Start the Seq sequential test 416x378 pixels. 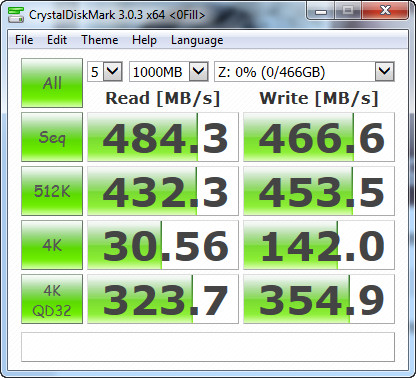pyautogui.click(x=52, y=137)
